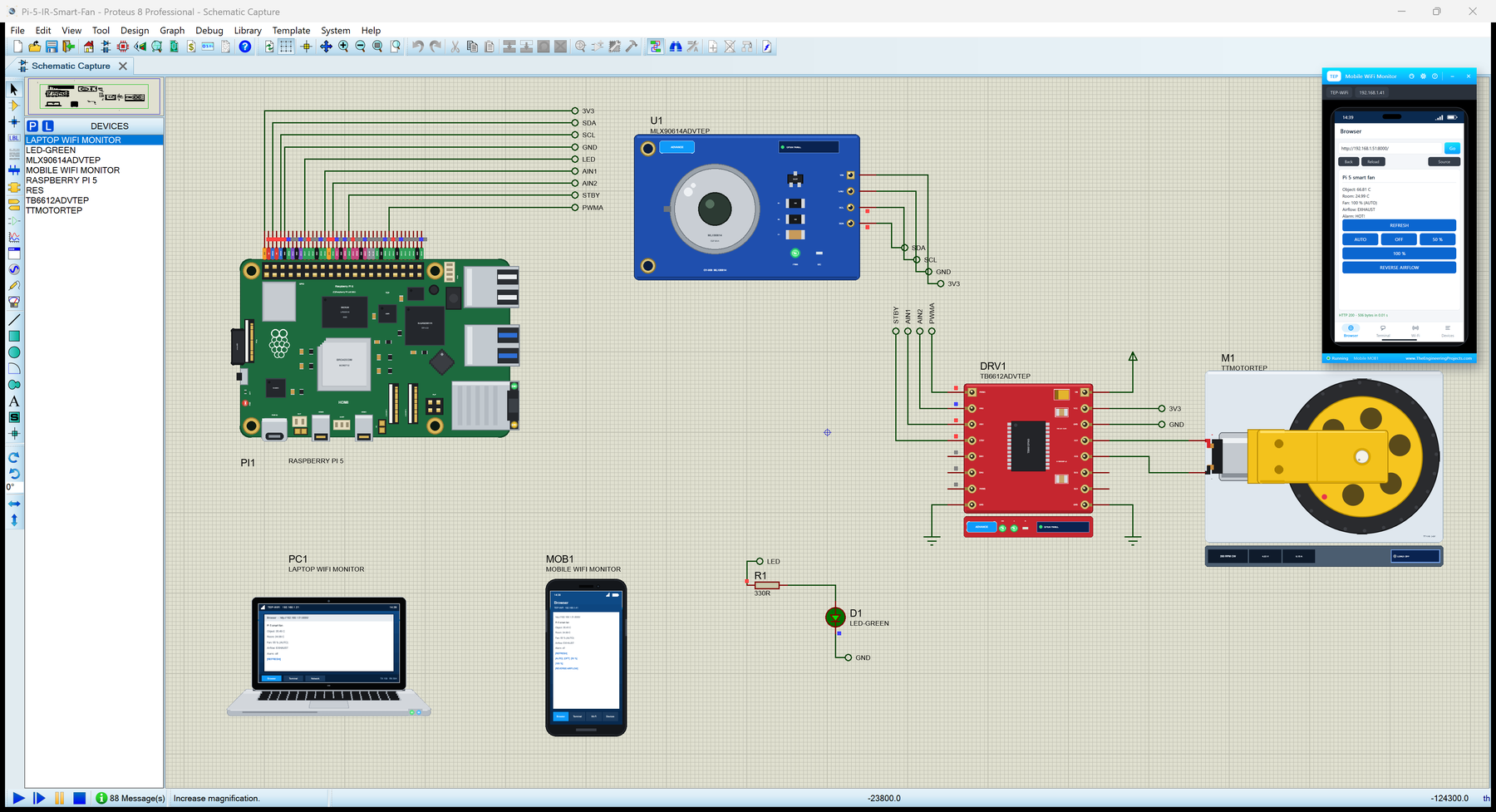The height and width of the screenshot is (812, 1496).
Task: Select MLX90614ADVTEP in devices list
Action: click(x=63, y=160)
